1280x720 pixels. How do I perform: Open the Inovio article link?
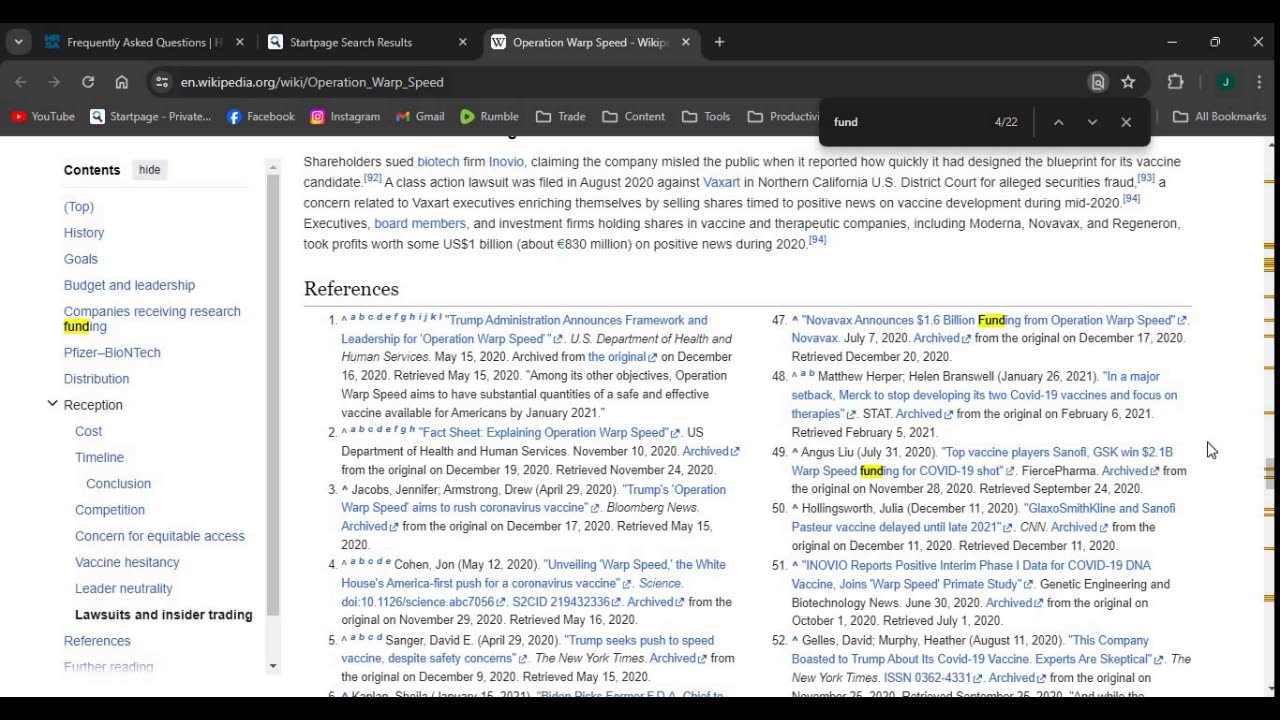506,161
